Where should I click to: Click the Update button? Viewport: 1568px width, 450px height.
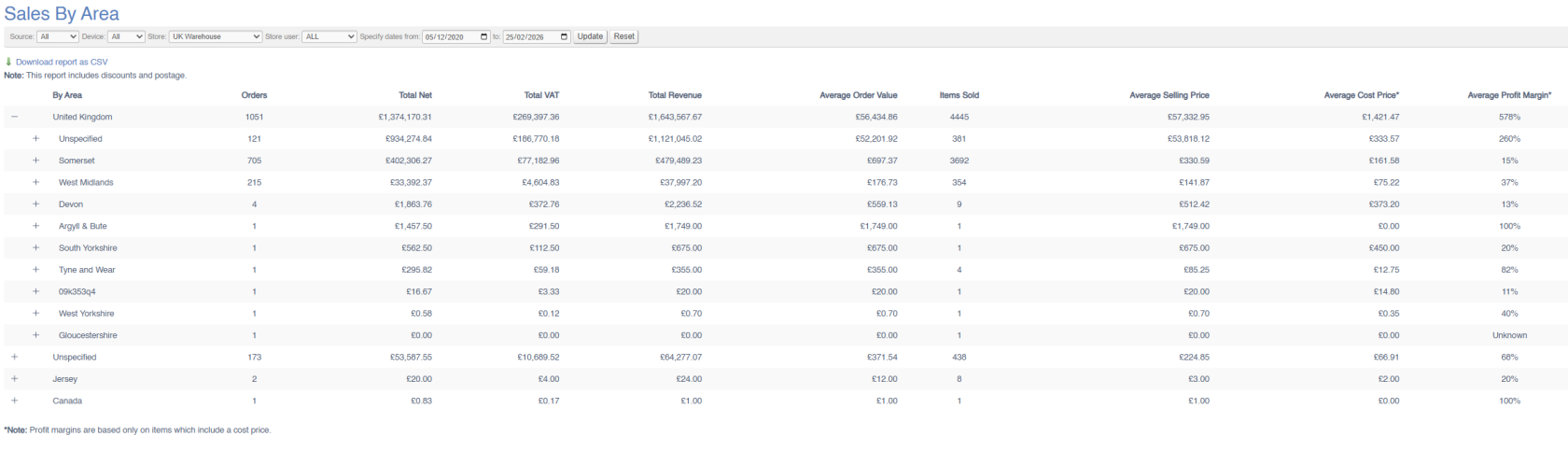[590, 36]
